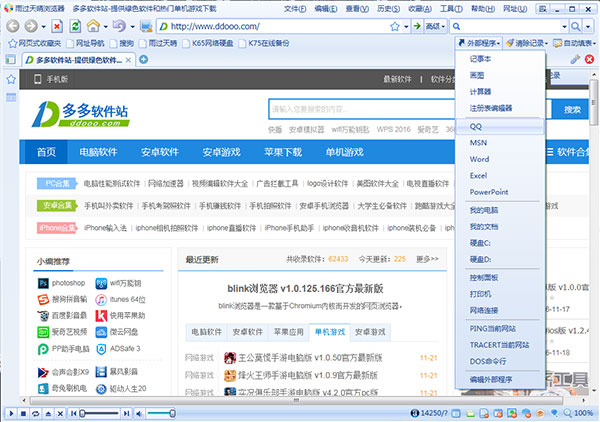Open new tab with plus icon
600x422 pixels.
[x=143, y=59]
